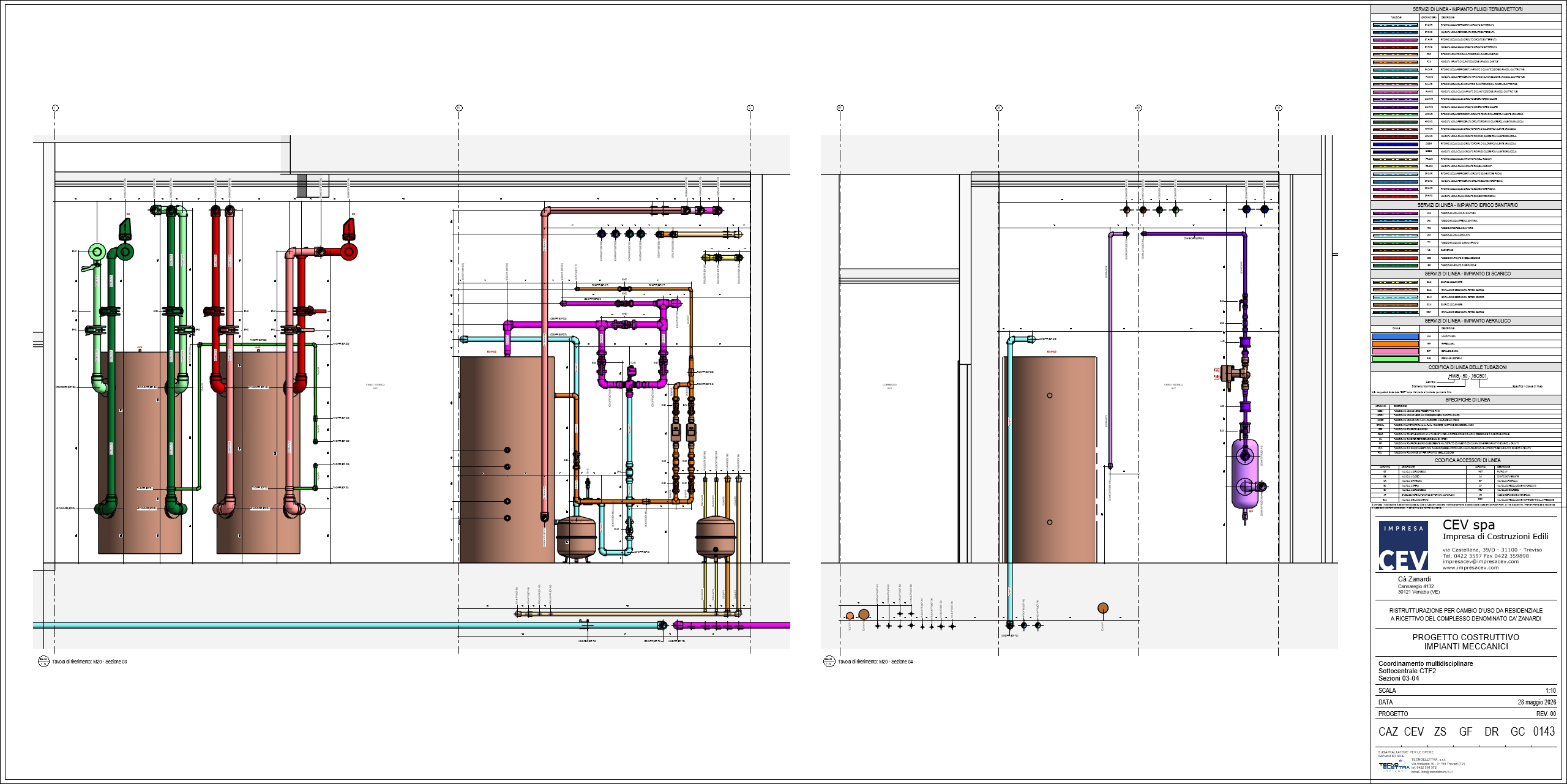Select the section marker beside Sezione 04 caption

pos(829,662)
